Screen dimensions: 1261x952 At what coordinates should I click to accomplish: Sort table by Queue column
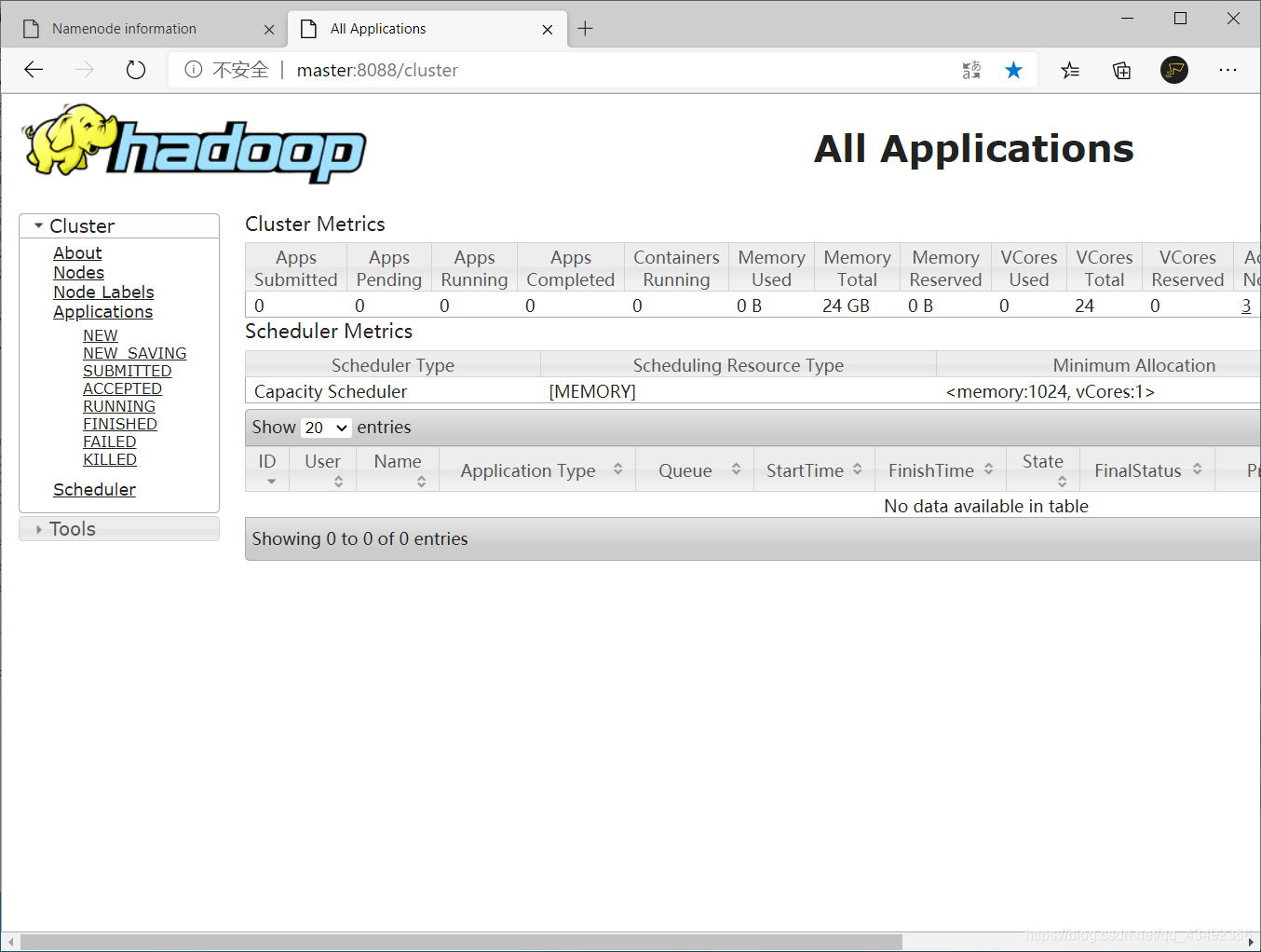coord(695,469)
